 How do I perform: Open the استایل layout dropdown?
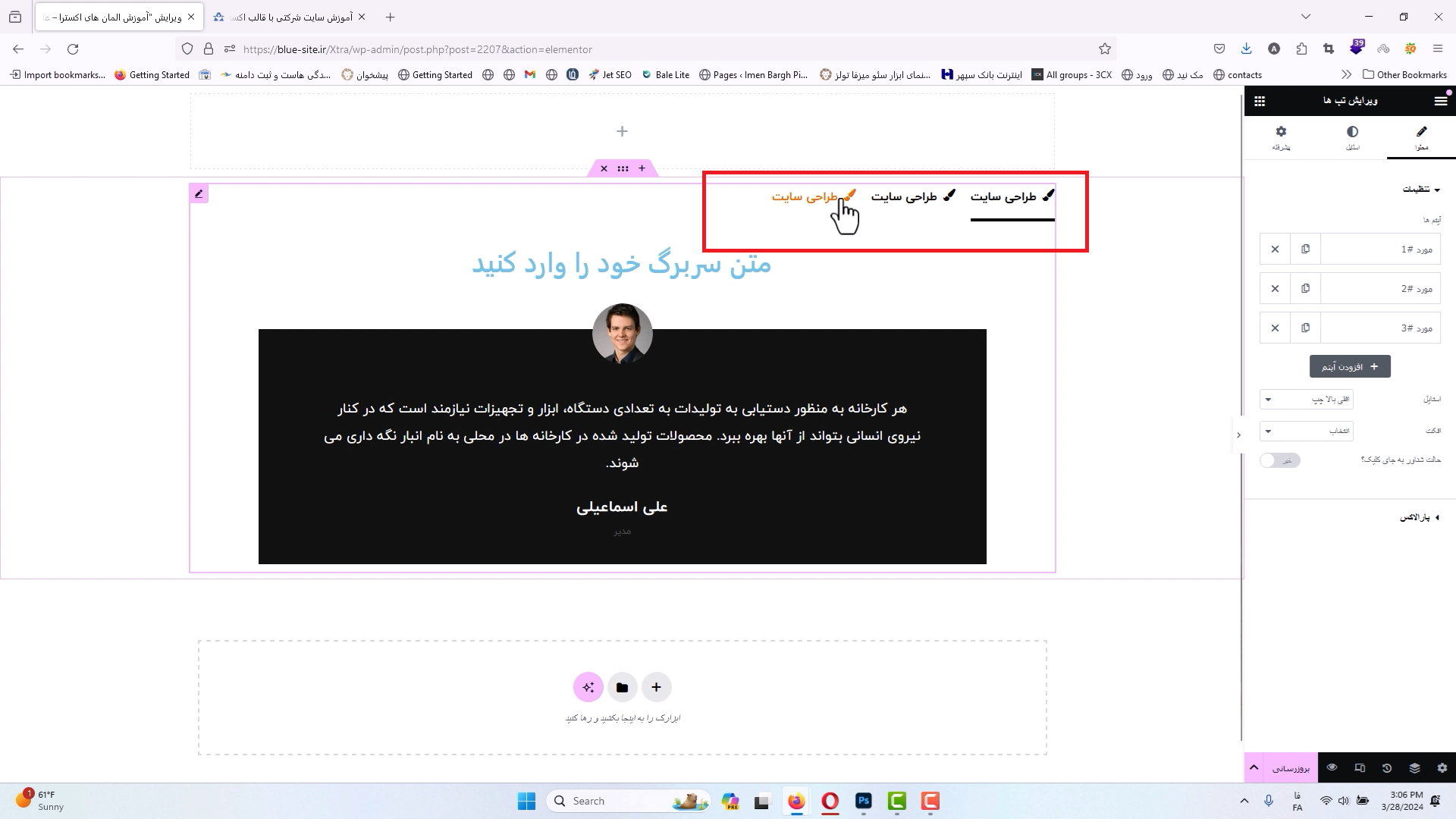[1307, 399]
